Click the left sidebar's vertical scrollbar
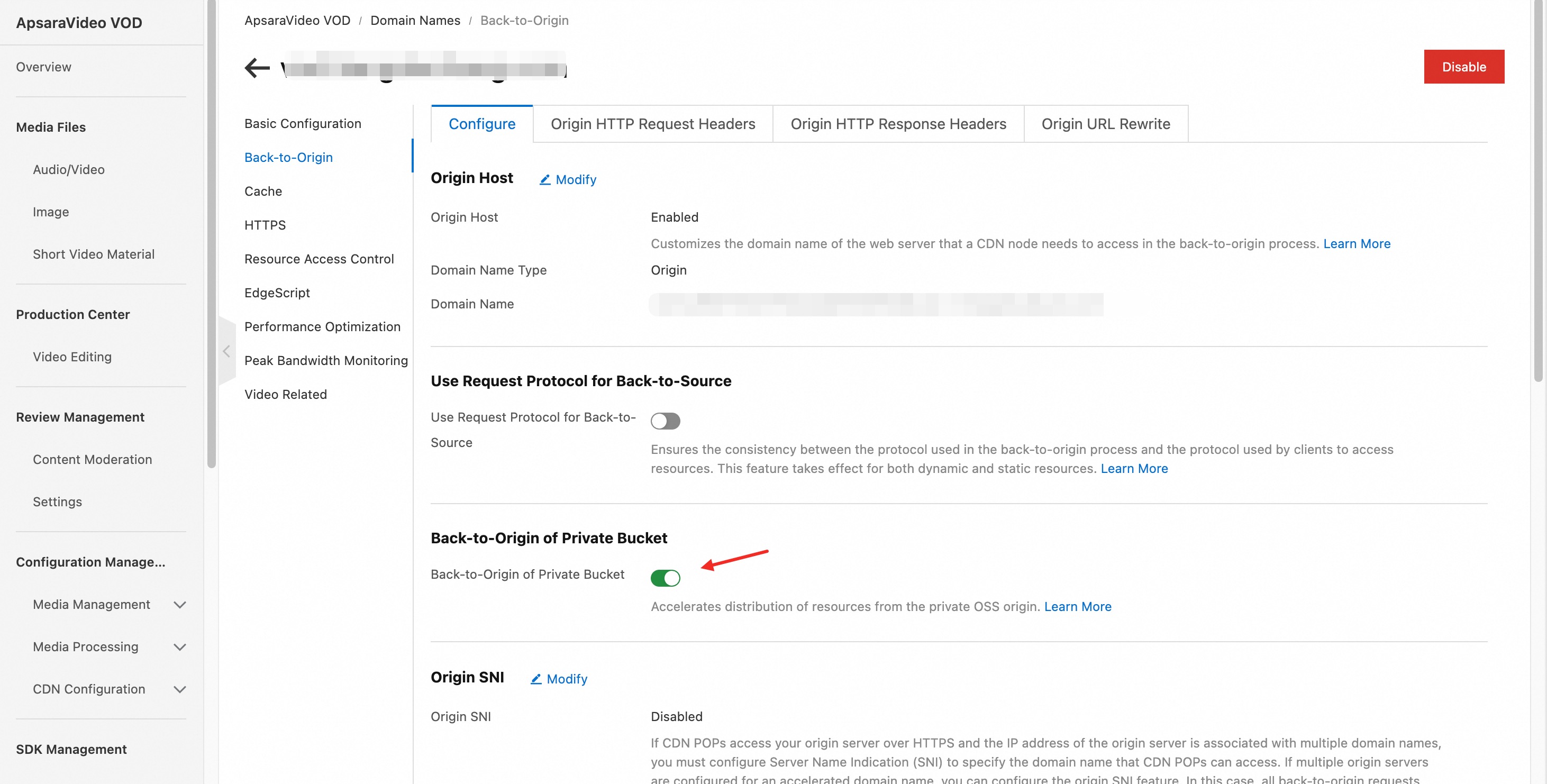The height and width of the screenshot is (784, 1547). [212, 233]
